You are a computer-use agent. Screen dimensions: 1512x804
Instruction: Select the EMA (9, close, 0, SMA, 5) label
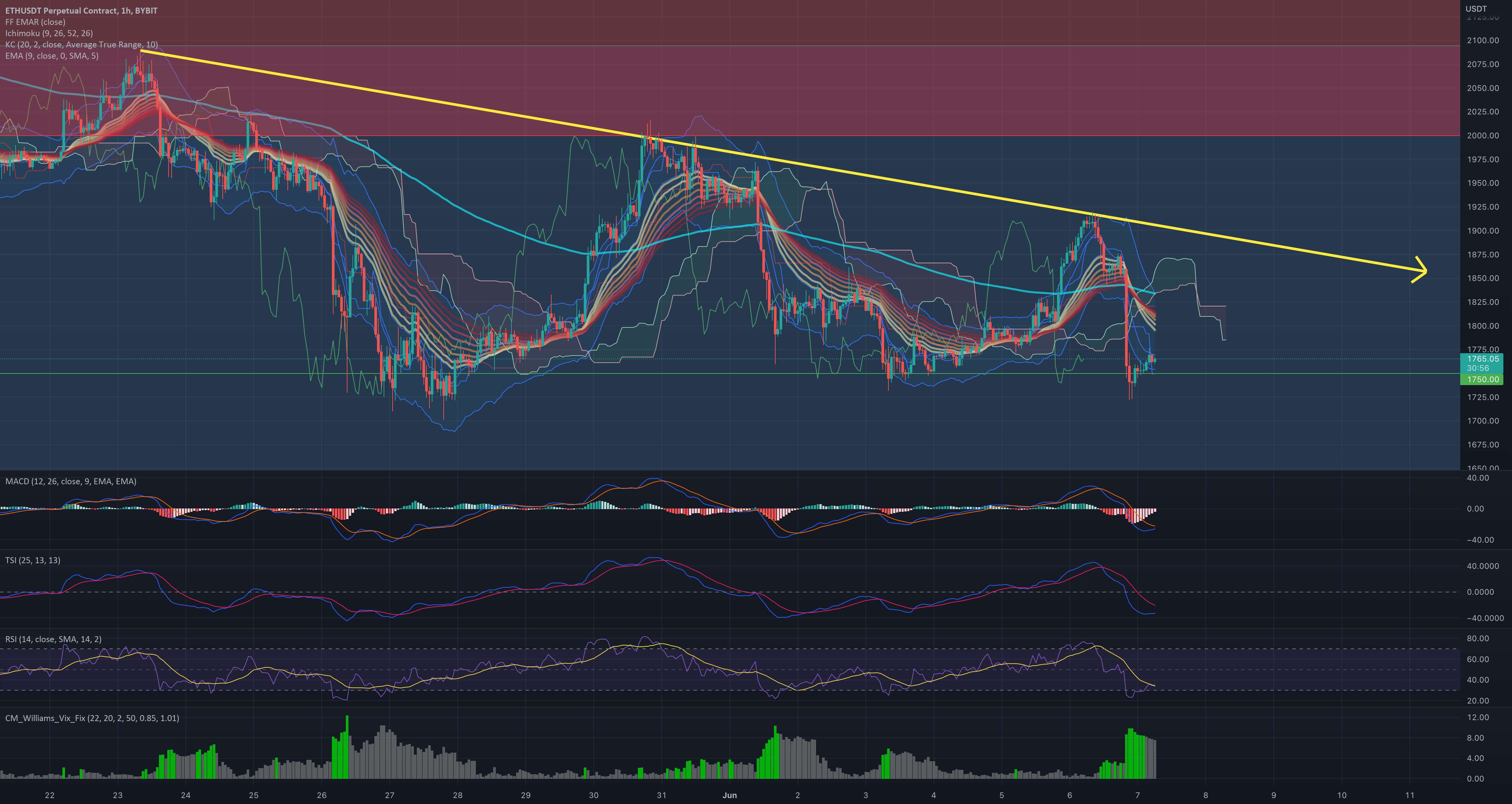coord(52,56)
